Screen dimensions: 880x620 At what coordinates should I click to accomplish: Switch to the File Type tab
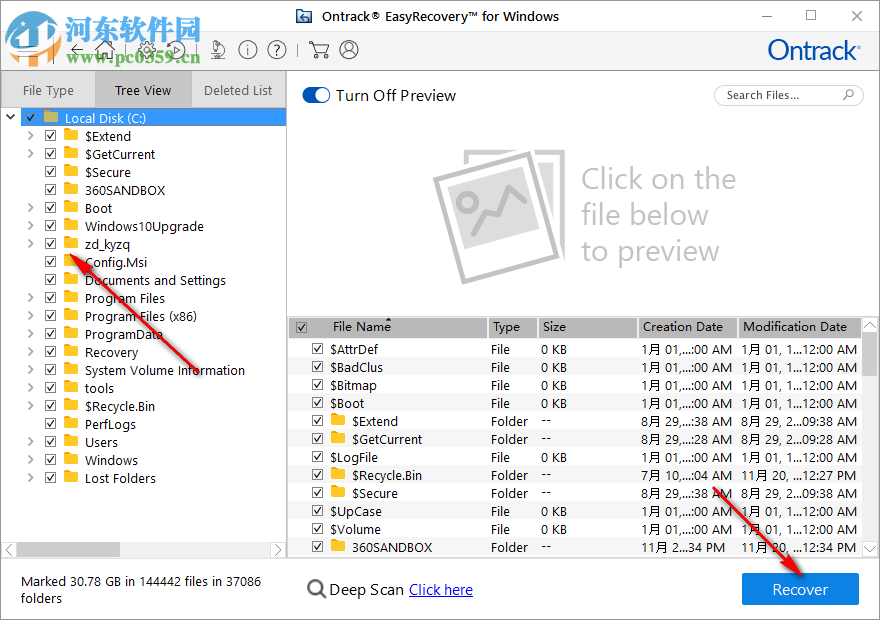[48, 90]
